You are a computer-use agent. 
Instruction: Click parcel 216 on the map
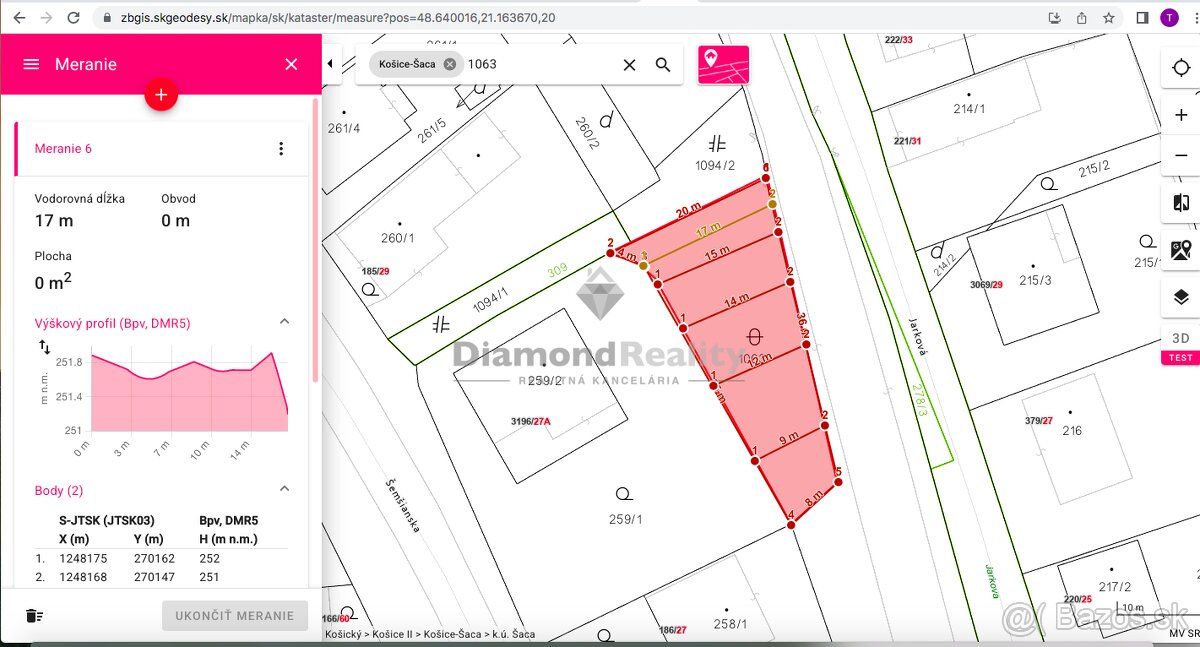(1072, 431)
